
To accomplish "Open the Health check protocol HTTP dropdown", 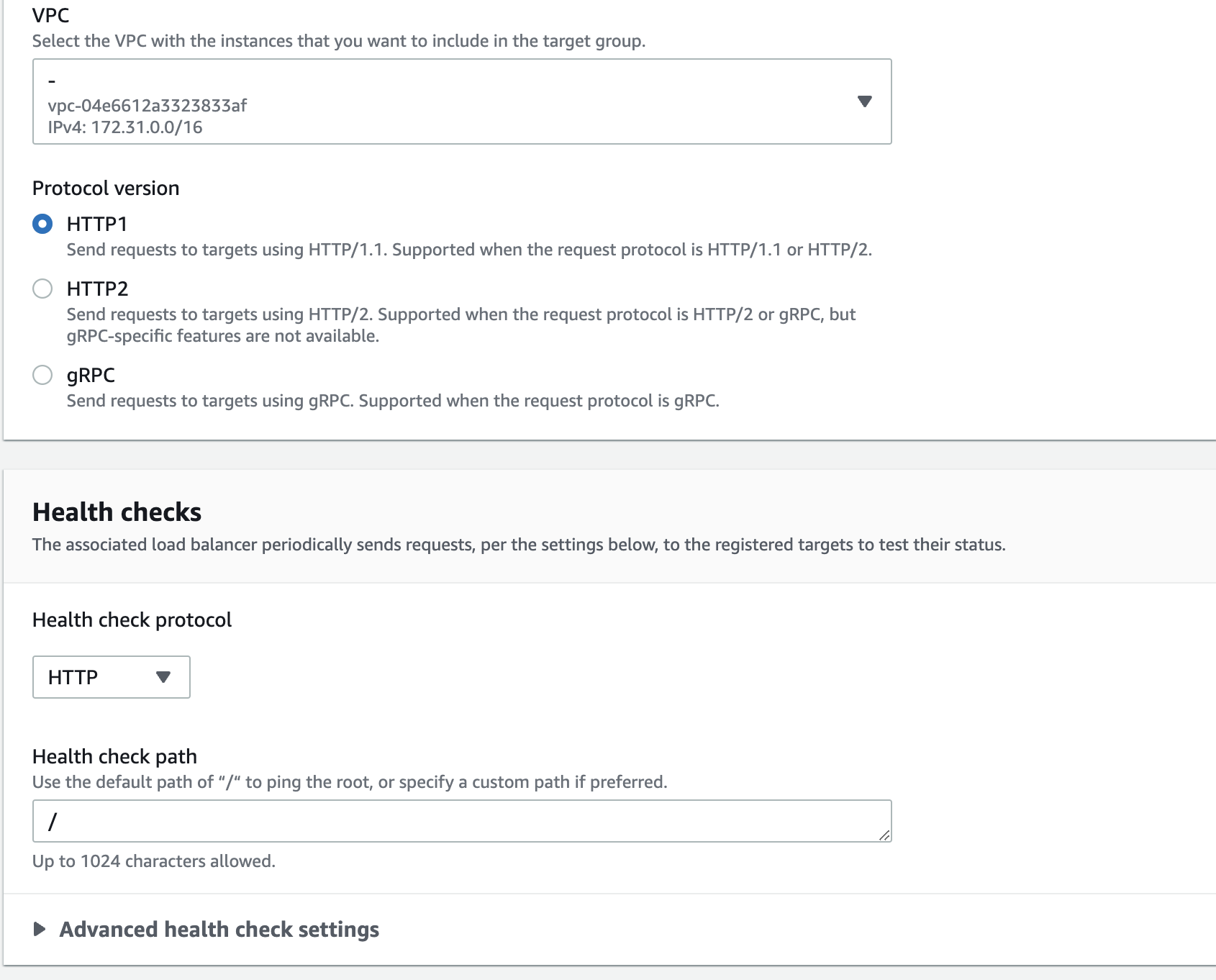I will (x=111, y=677).
